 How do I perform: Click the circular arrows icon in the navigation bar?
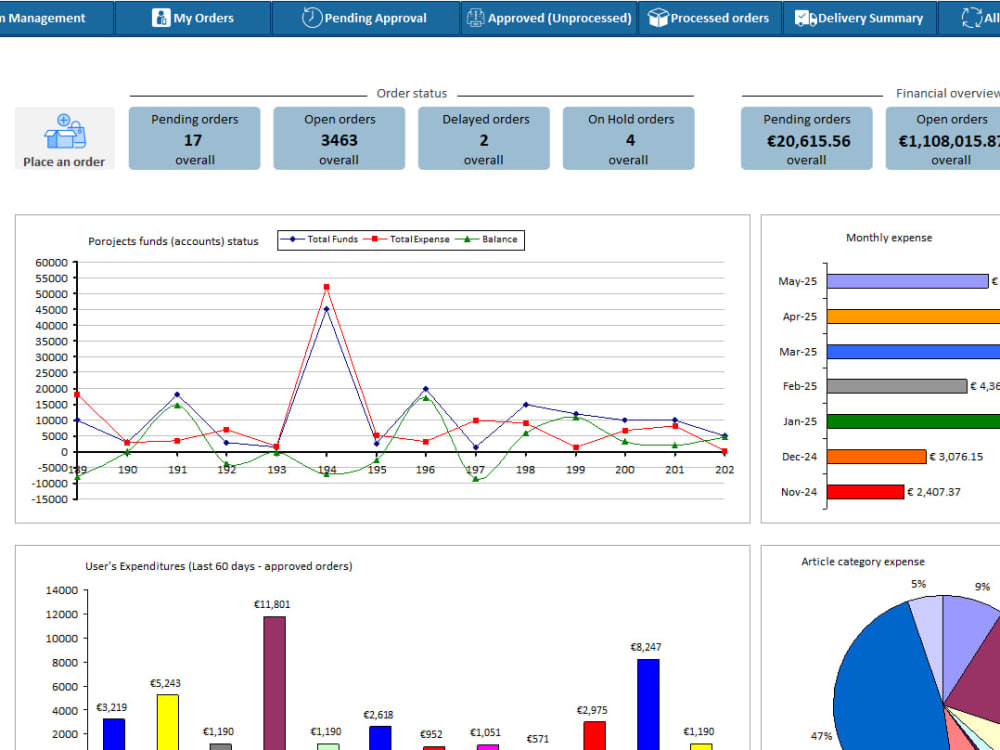(x=972, y=18)
